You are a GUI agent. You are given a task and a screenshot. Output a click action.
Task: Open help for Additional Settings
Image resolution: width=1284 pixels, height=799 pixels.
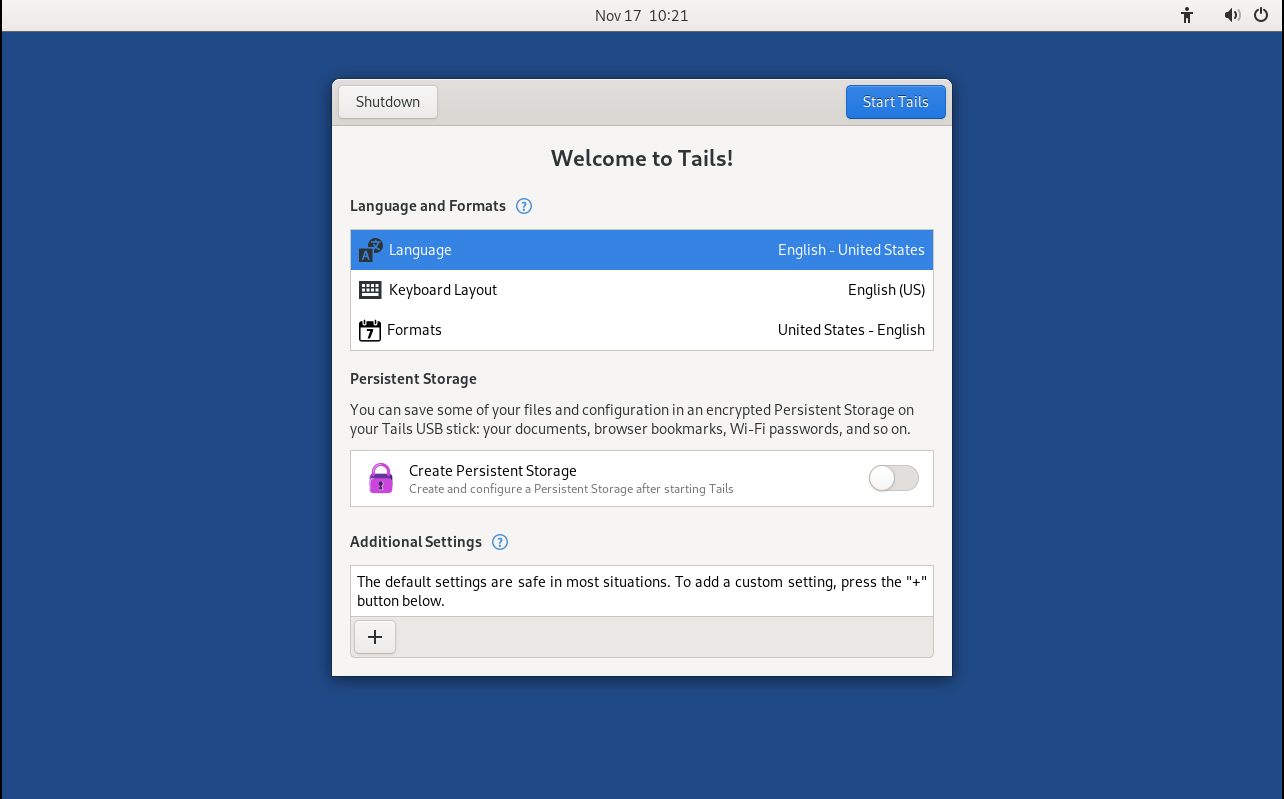500,542
